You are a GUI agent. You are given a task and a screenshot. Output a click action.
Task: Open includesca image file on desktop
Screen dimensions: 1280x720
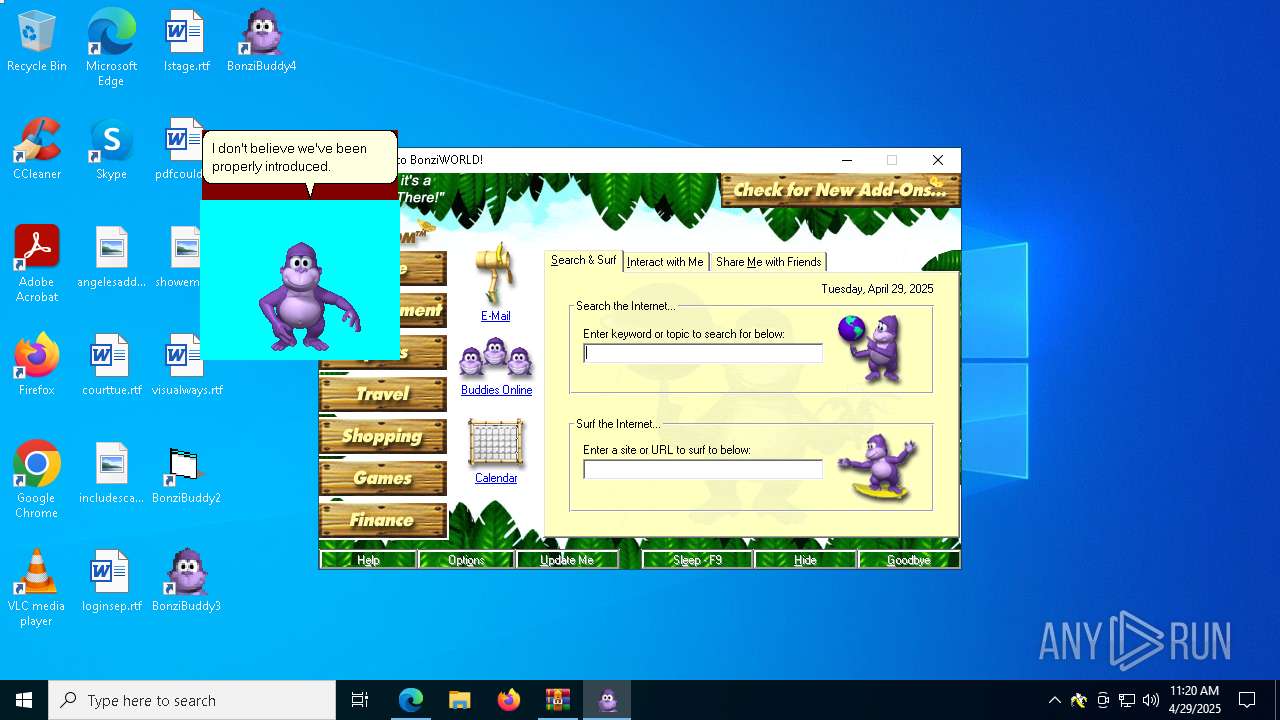coord(111,474)
